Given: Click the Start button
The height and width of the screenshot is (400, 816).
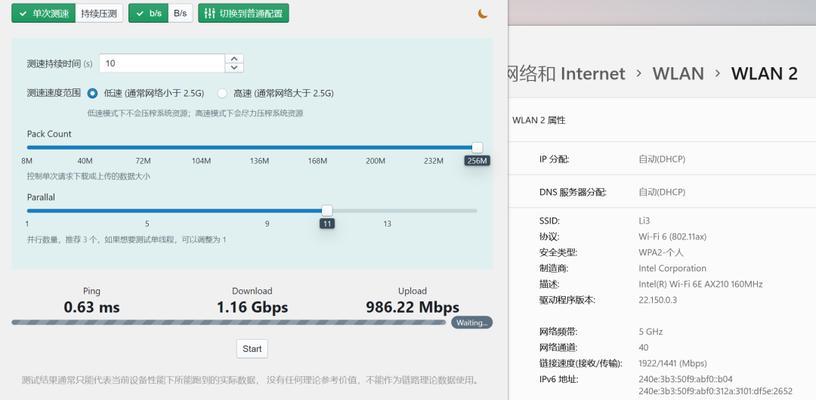Looking at the screenshot, I should tap(252, 349).
